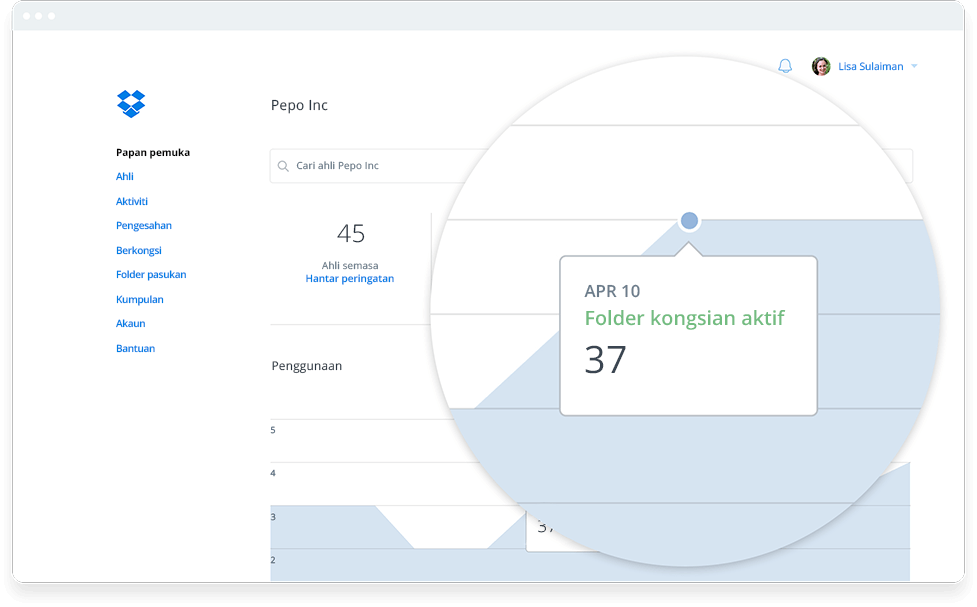Click the Penggunaan usage chart area

point(305,366)
